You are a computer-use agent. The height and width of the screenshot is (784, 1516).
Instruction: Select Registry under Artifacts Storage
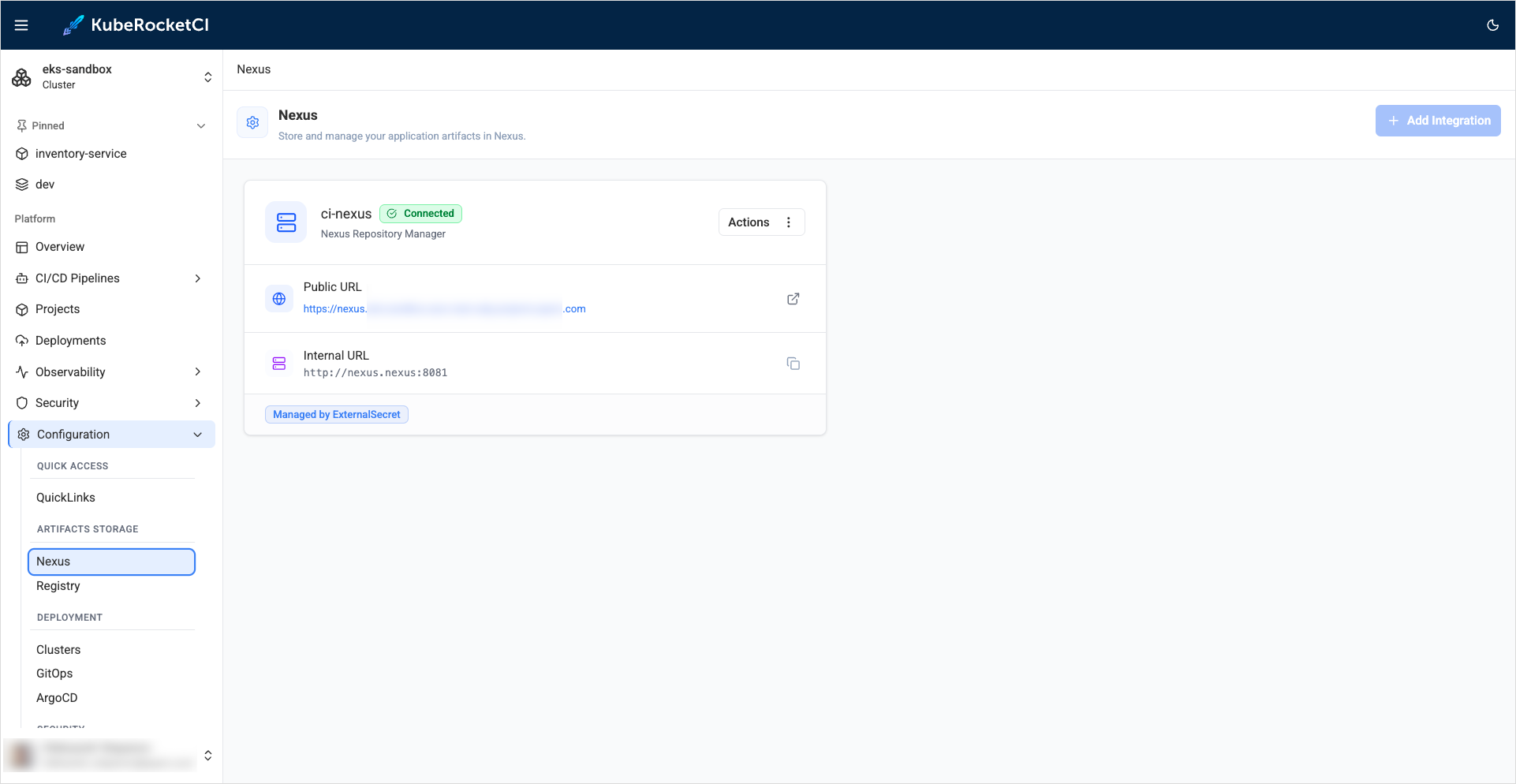(x=58, y=586)
